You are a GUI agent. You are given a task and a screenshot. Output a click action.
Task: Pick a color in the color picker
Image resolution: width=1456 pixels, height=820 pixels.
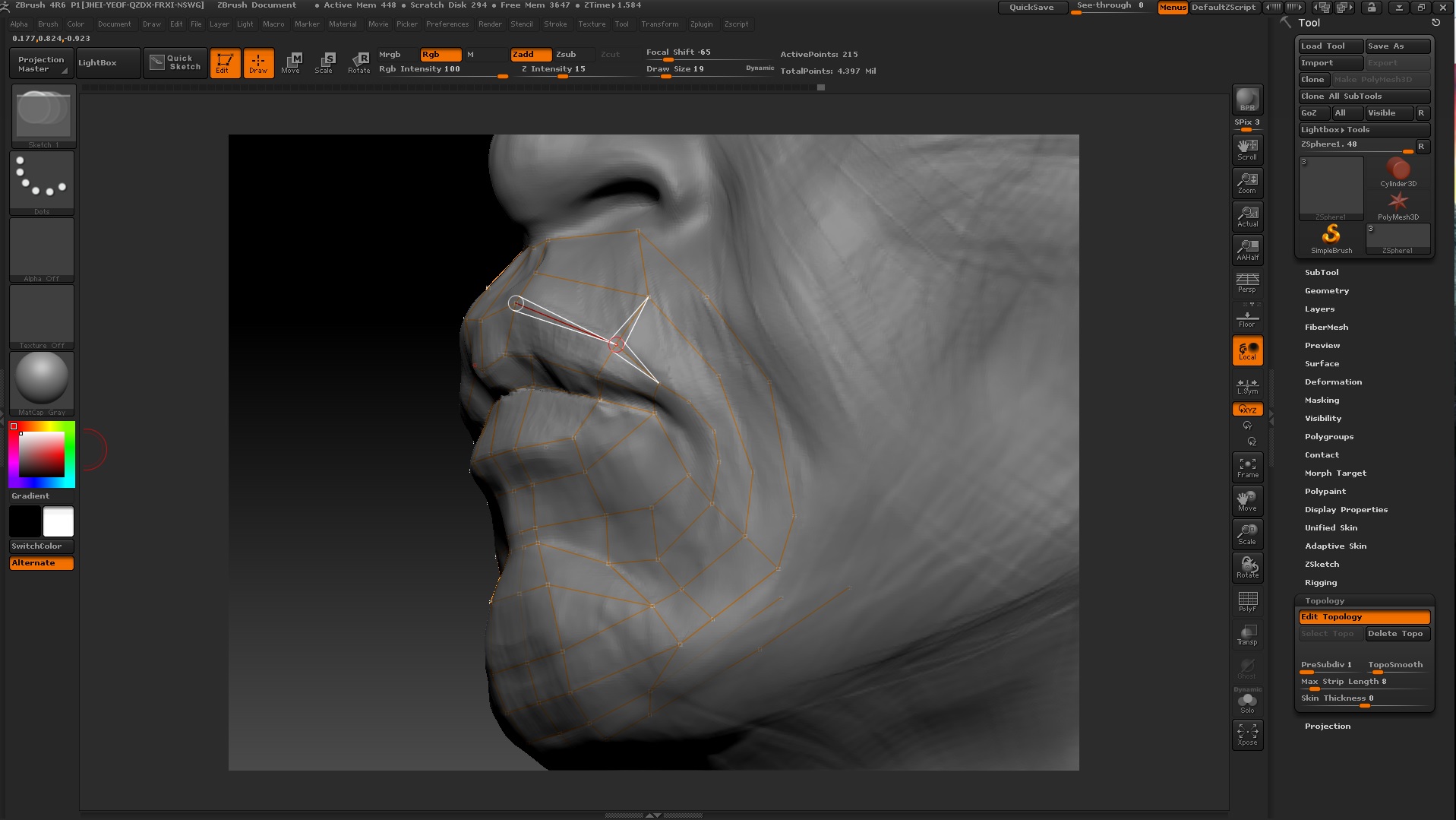pyautogui.click(x=42, y=454)
